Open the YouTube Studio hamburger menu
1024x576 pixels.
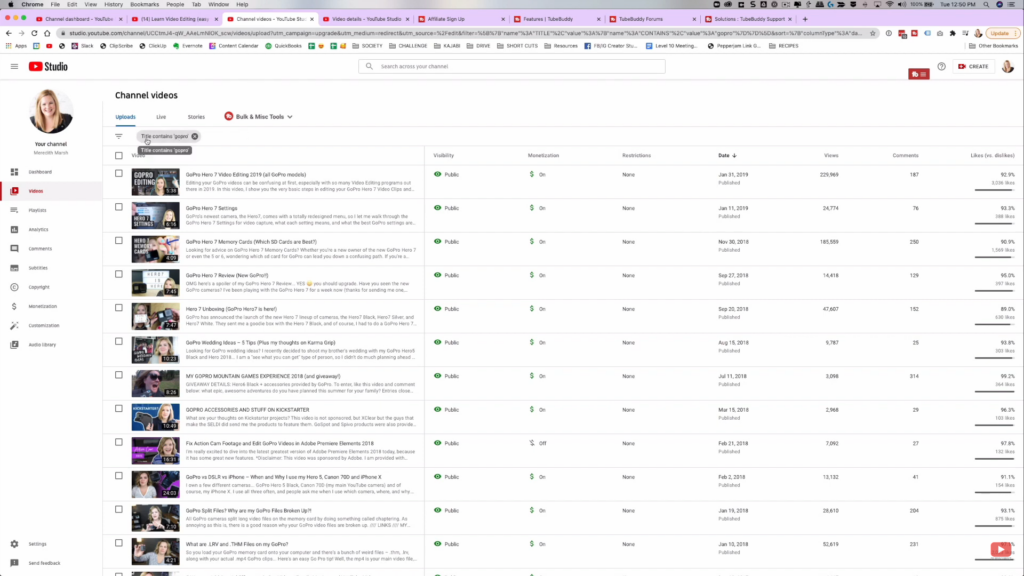tap(14, 66)
